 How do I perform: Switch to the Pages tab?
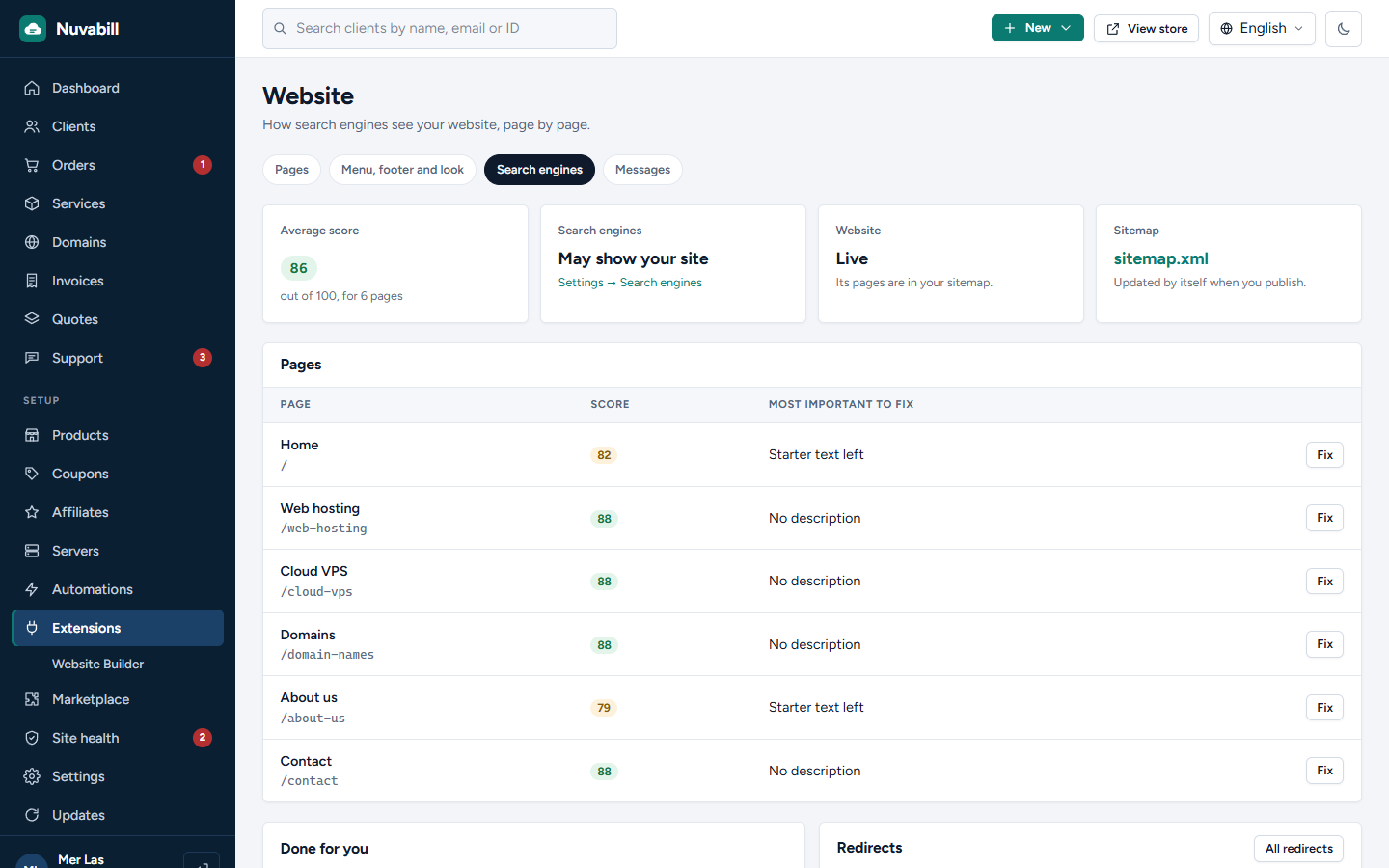pos(291,170)
